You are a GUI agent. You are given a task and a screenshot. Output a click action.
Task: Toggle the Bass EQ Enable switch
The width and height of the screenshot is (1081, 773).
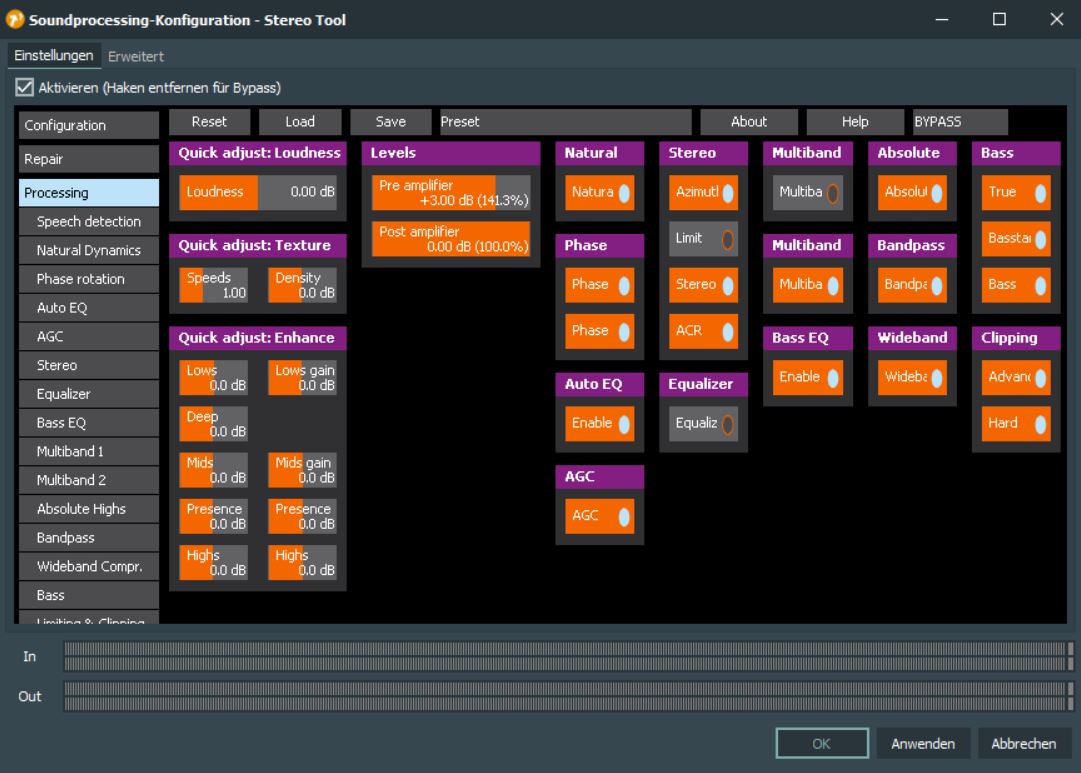pyautogui.click(x=808, y=377)
